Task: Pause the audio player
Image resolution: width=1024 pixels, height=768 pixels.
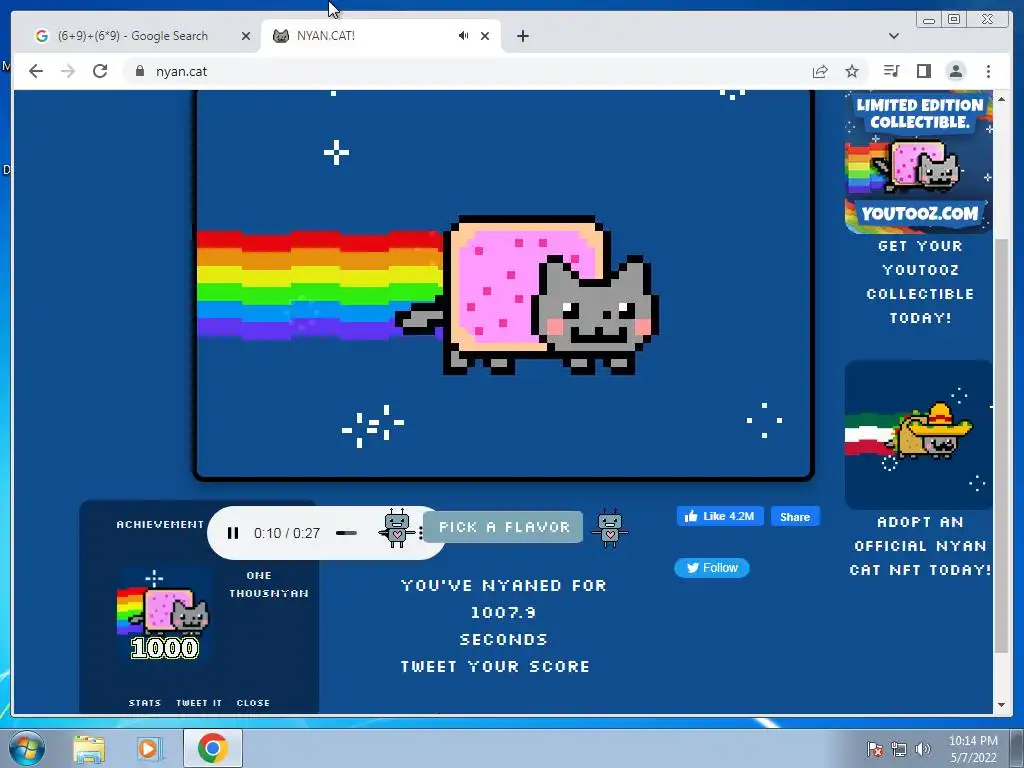Action: pos(232,533)
